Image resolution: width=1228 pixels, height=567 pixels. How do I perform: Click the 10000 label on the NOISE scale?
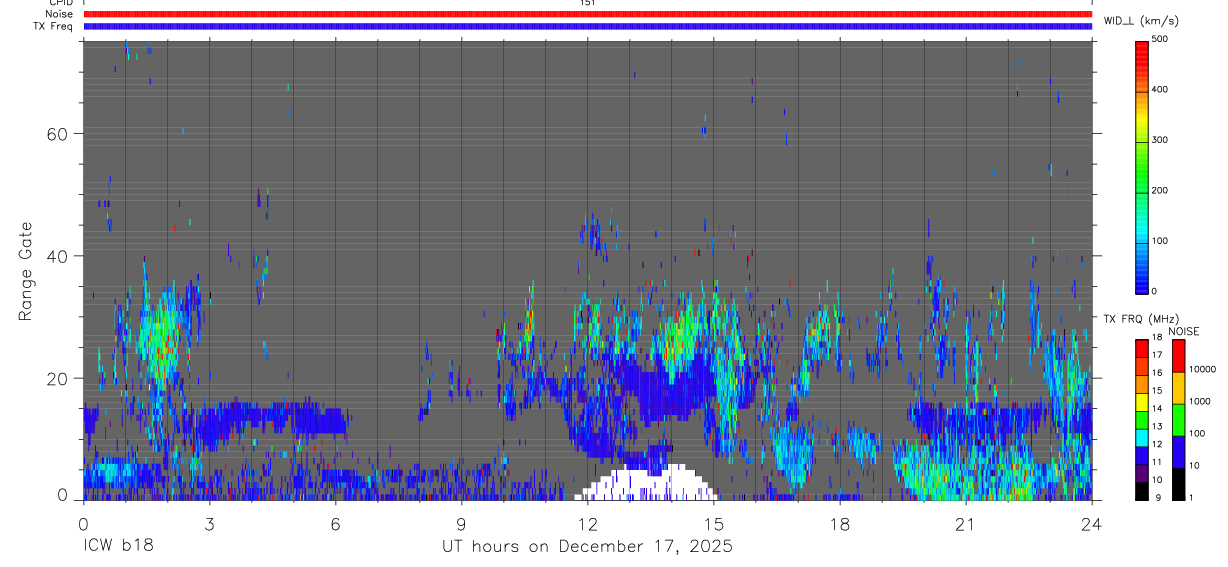pos(1203,369)
